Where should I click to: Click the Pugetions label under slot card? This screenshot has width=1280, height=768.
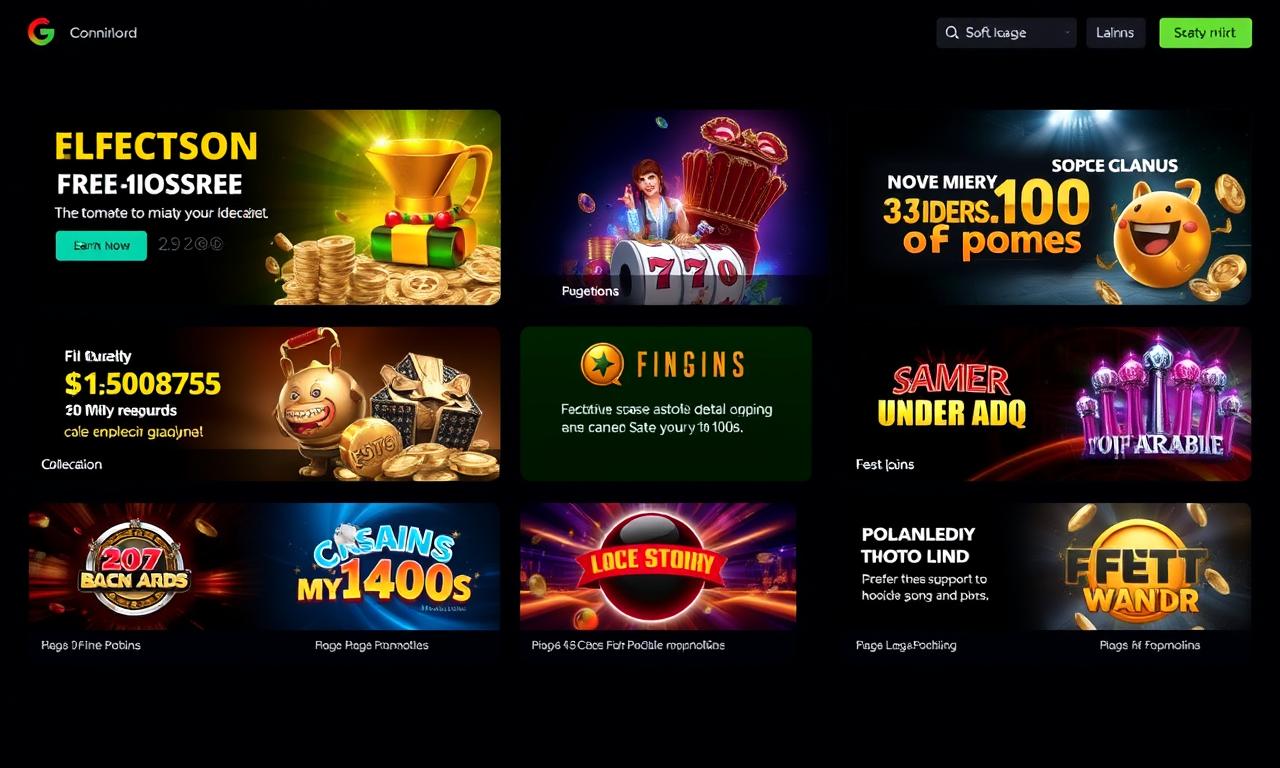click(590, 291)
